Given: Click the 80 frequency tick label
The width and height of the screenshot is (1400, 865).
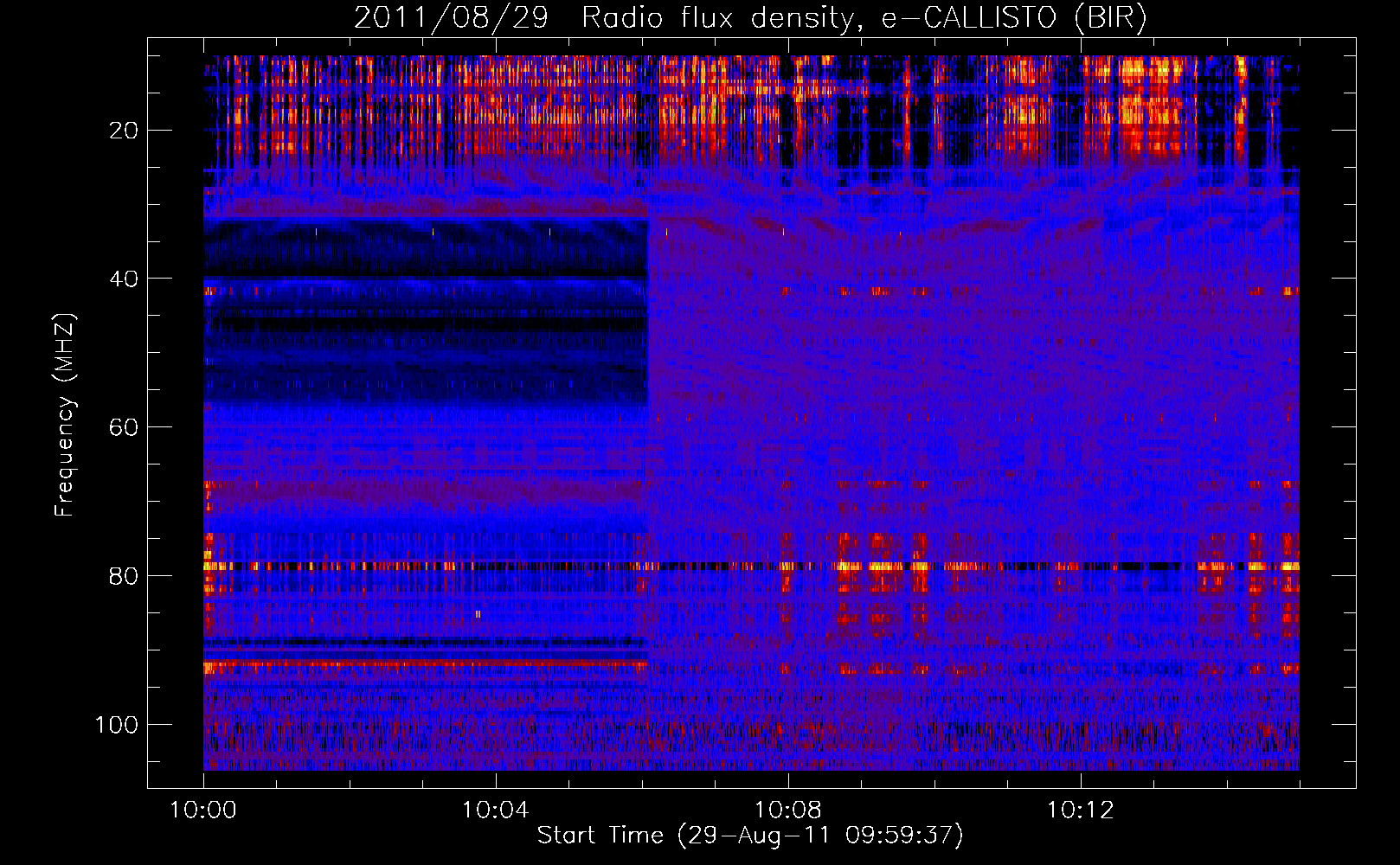Looking at the screenshot, I should (124, 576).
